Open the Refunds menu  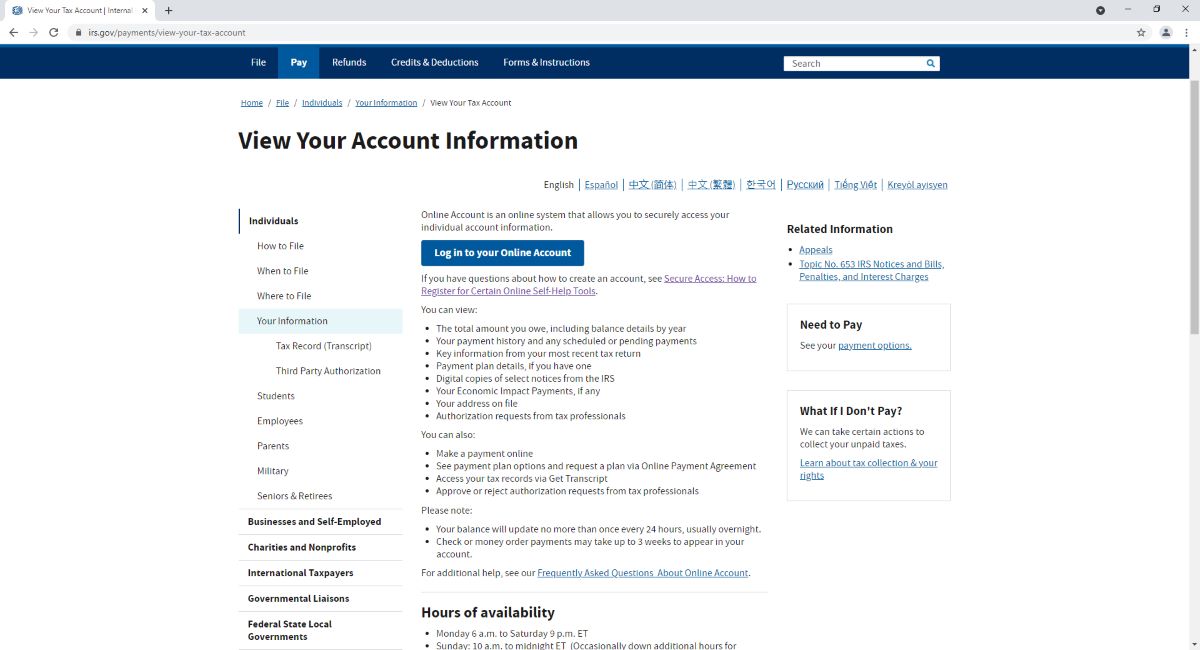[349, 62]
